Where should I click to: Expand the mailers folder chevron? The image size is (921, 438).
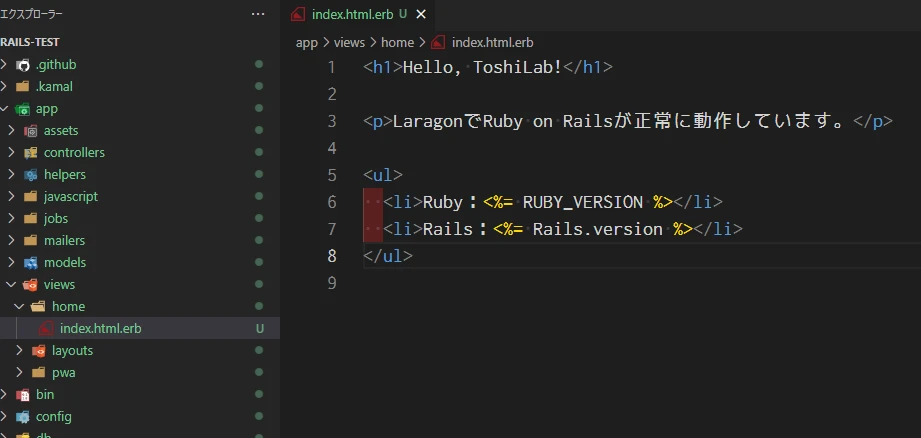click(11, 241)
